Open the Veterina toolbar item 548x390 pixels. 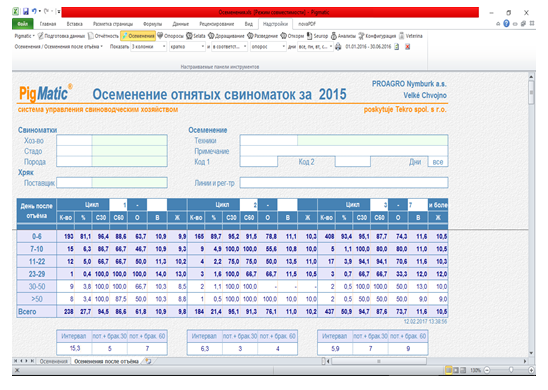[411, 36]
